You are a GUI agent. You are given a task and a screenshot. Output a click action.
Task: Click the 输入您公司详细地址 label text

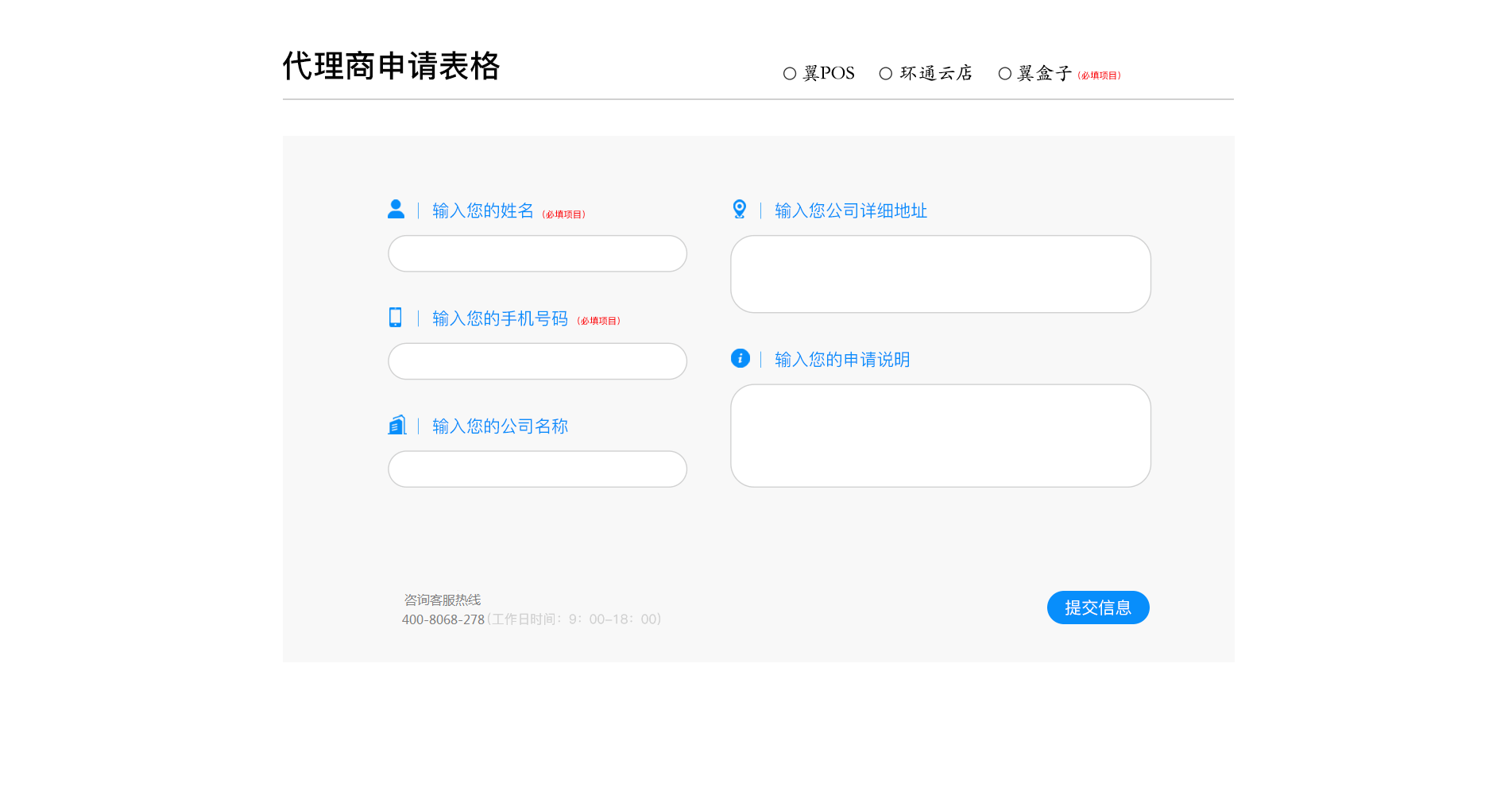tap(850, 210)
